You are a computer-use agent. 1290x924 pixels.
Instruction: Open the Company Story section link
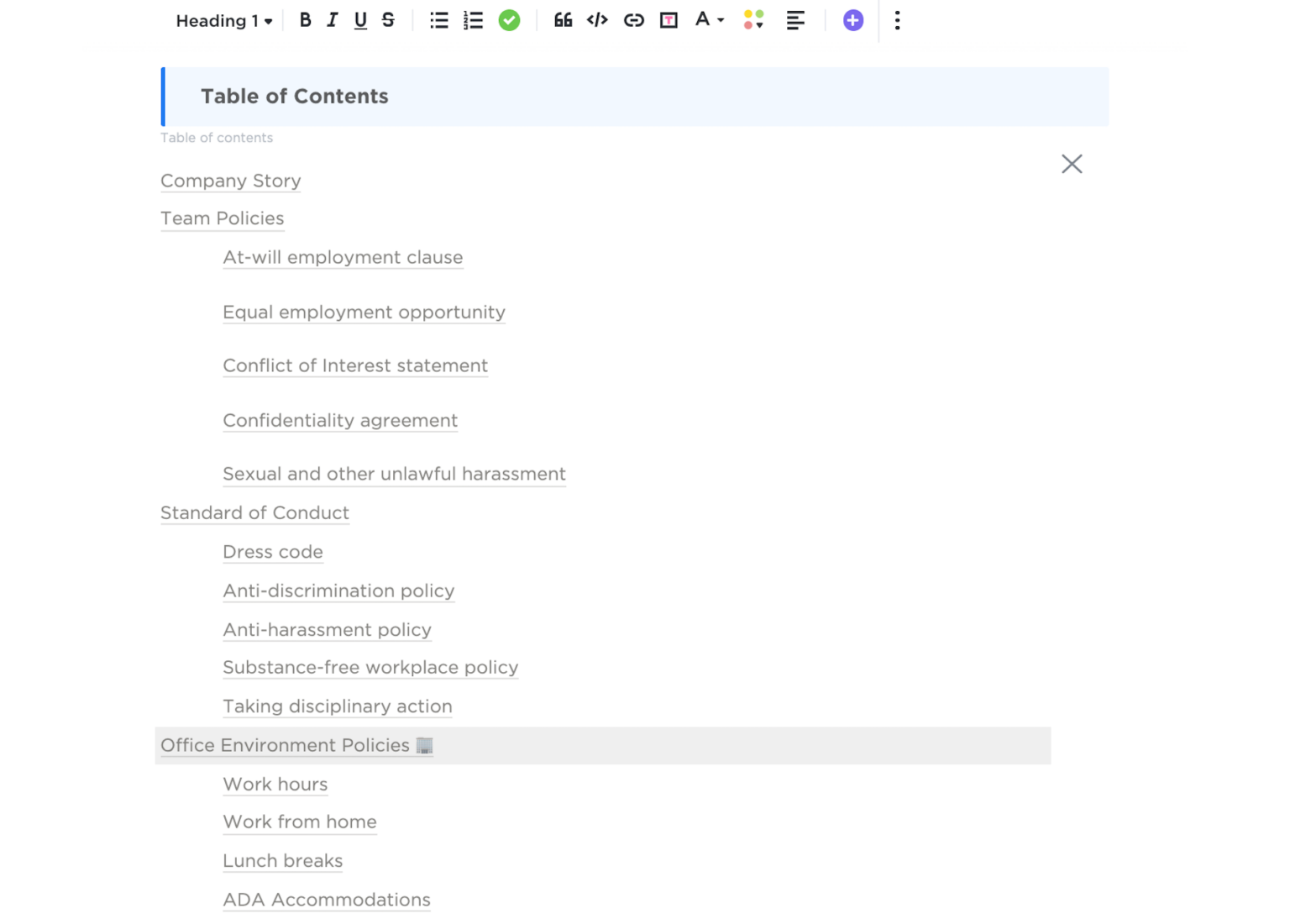point(230,181)
